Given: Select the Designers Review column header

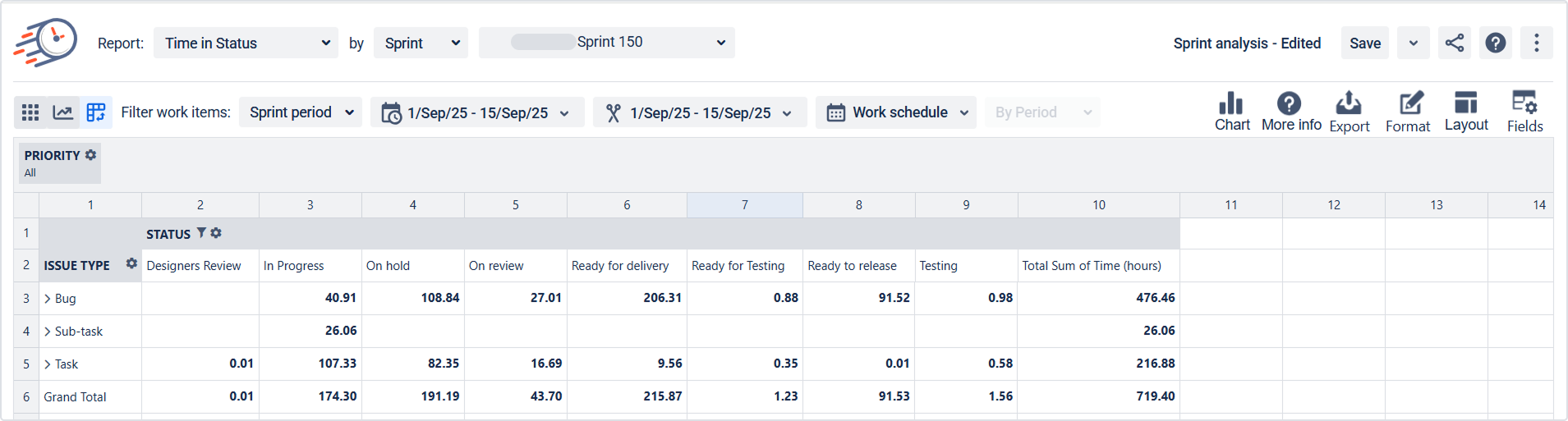Looking at the screenshot, I should point(200,266).
